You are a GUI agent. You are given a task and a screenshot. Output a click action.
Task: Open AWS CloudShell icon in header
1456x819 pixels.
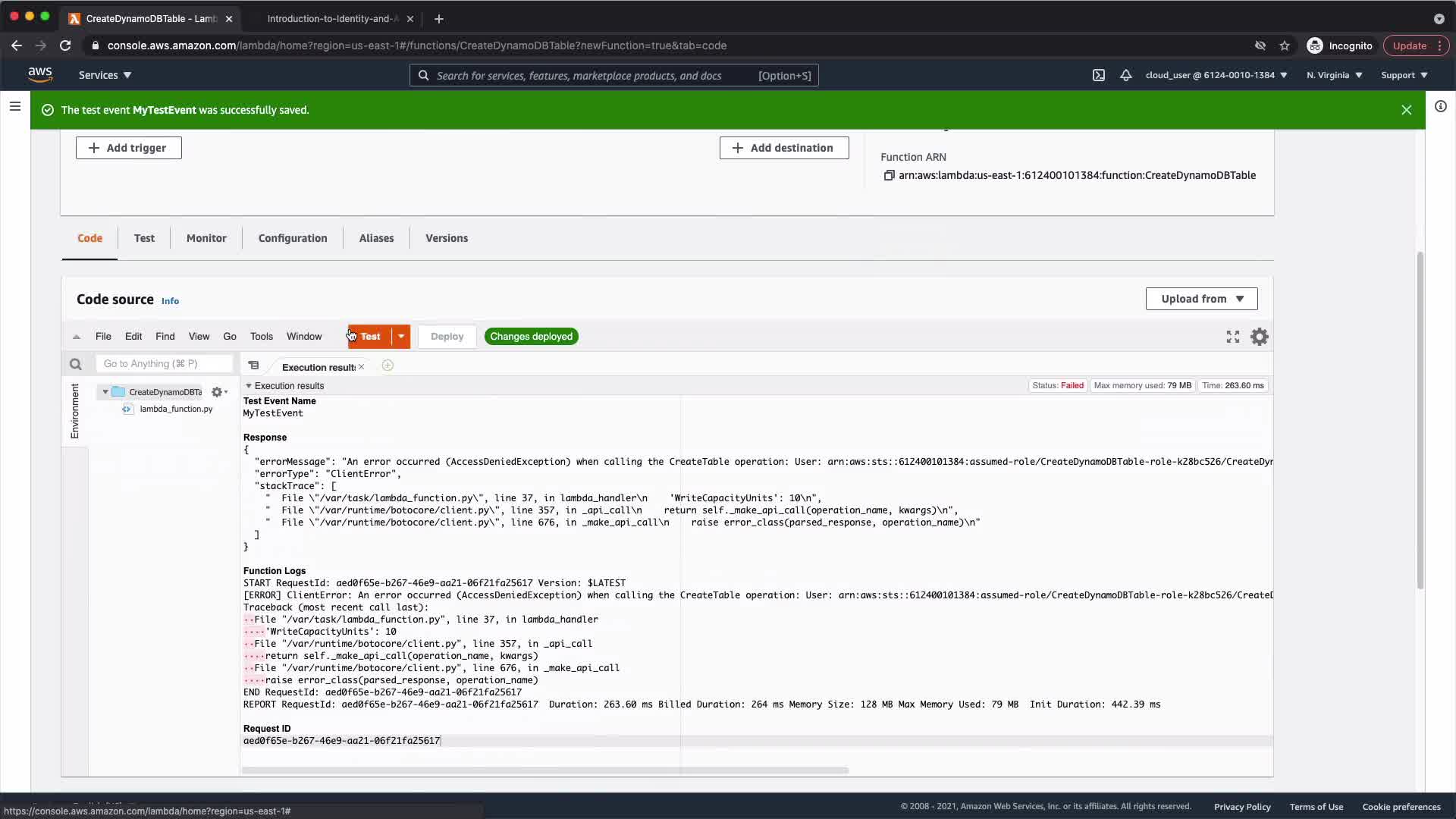coord(1098,75)
